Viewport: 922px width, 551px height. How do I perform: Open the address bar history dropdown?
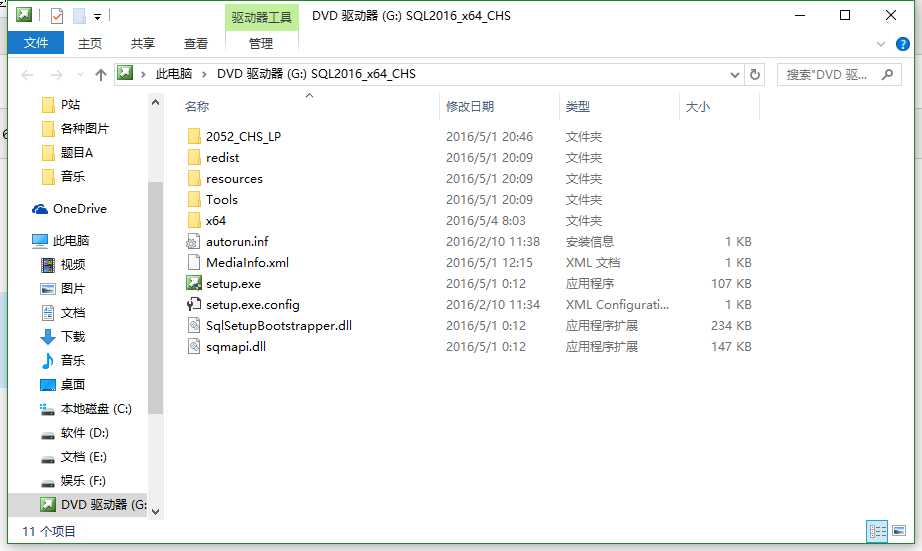coord(734,75)
